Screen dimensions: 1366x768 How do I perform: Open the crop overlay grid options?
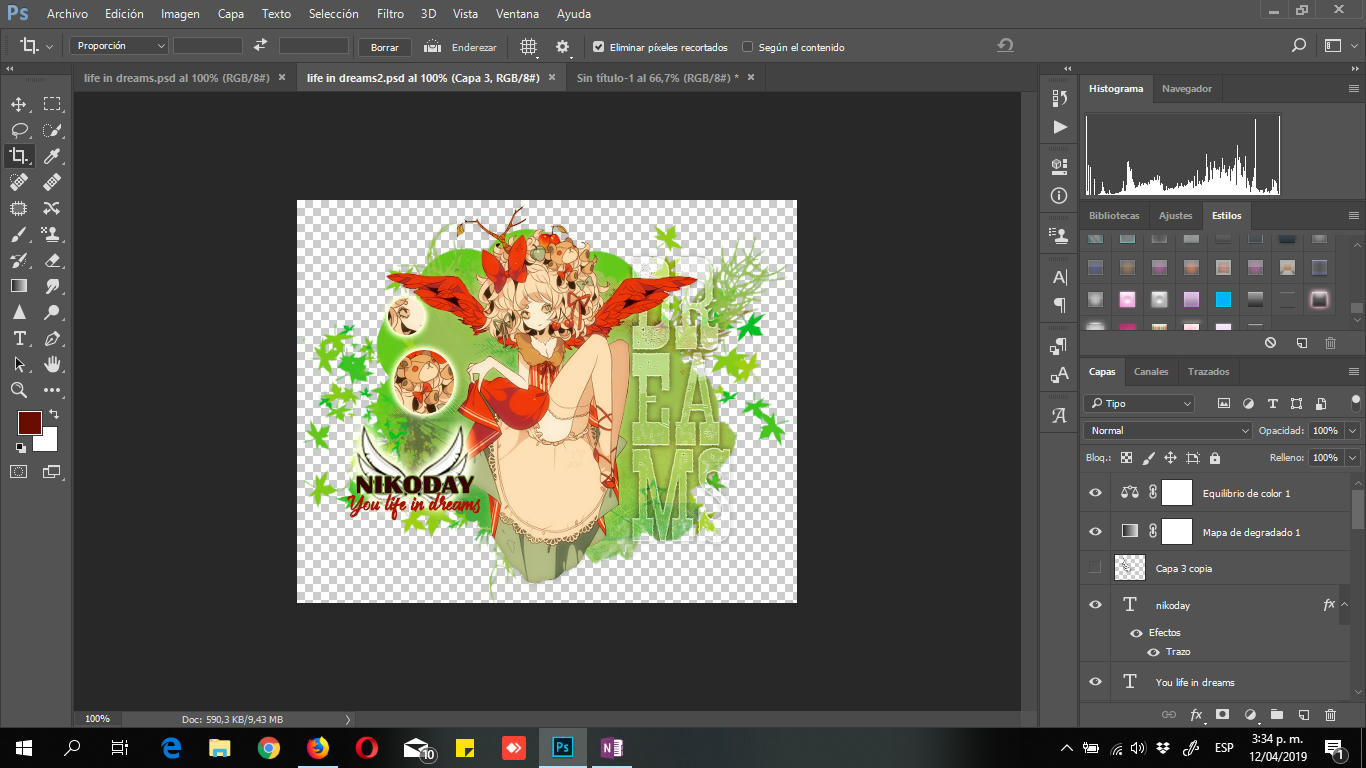529,46
